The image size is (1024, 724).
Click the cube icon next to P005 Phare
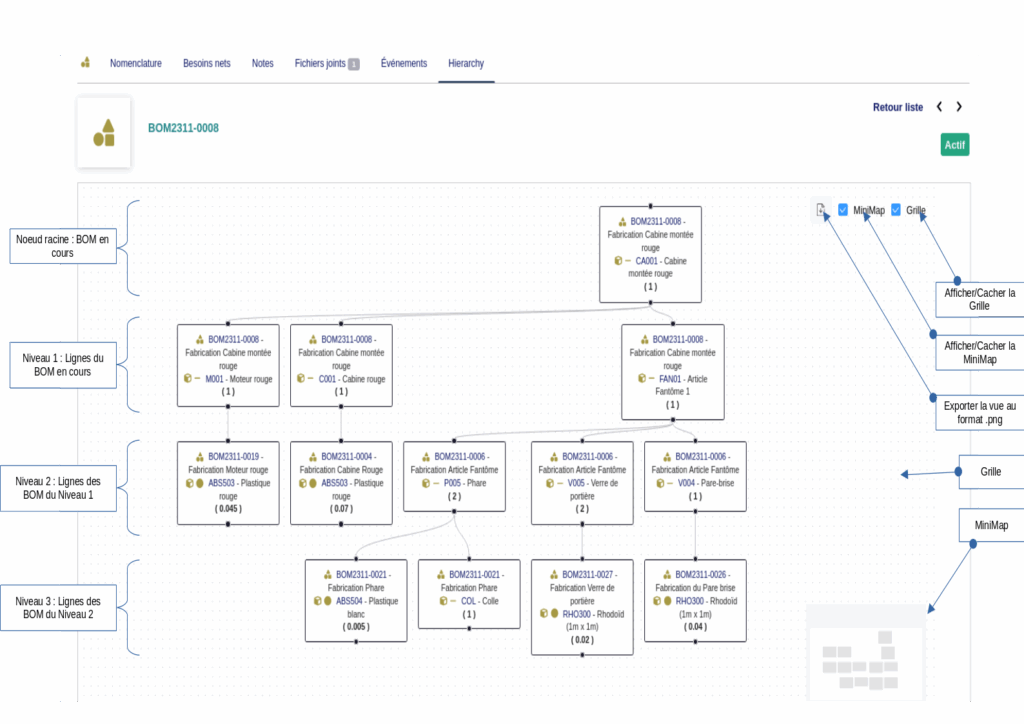(x=426, y=483)
